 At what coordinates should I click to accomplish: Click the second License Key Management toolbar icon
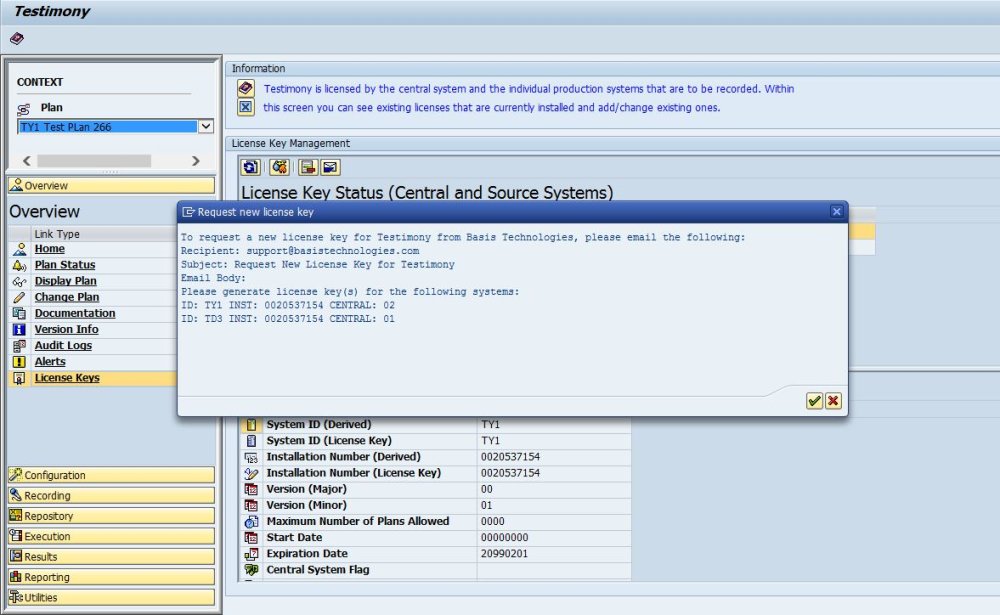tap(279, 167)
